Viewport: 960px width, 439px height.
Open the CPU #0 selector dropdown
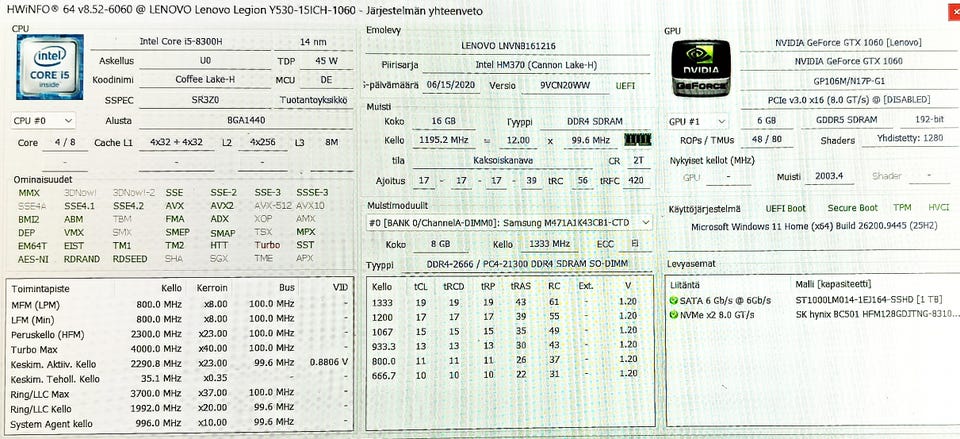pos(43,121)
